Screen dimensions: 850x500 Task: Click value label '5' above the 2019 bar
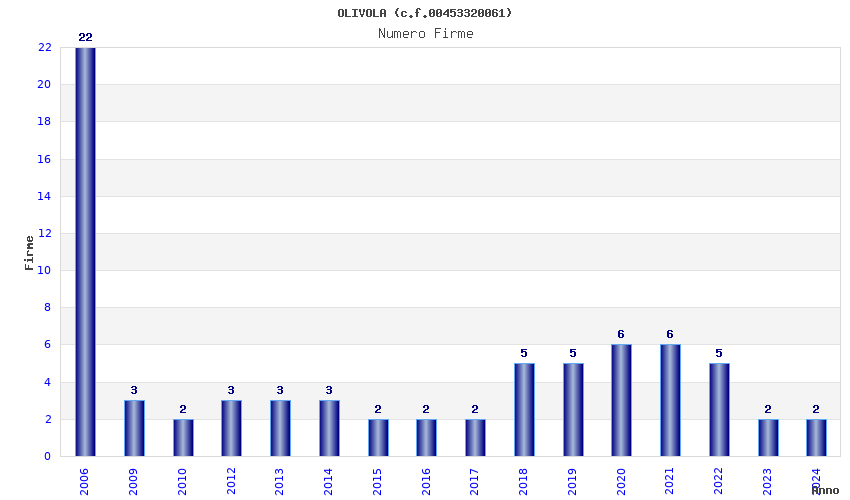pyautogui.click(x=573, y=354)
